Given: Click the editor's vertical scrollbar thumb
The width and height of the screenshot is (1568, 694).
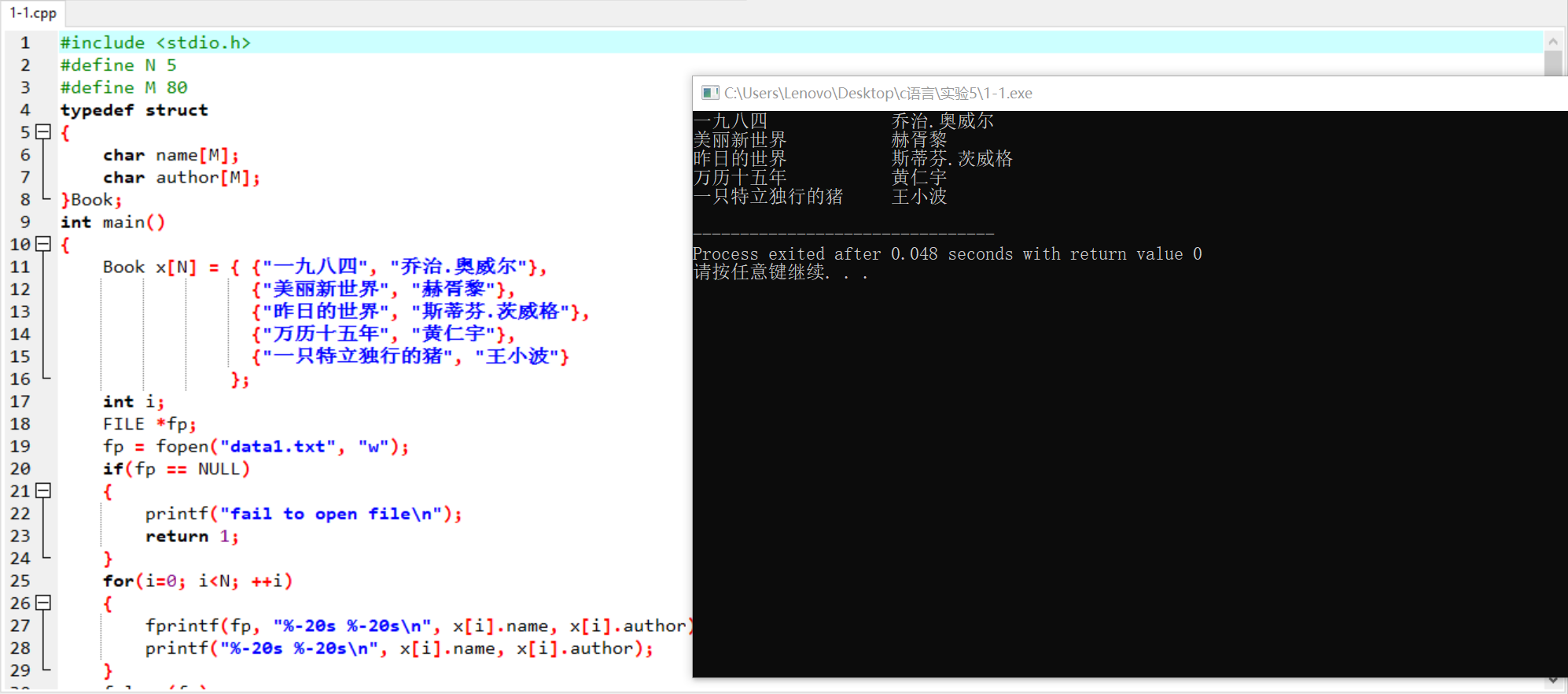Looking at the screenshot, I should tap(1552, 64).
